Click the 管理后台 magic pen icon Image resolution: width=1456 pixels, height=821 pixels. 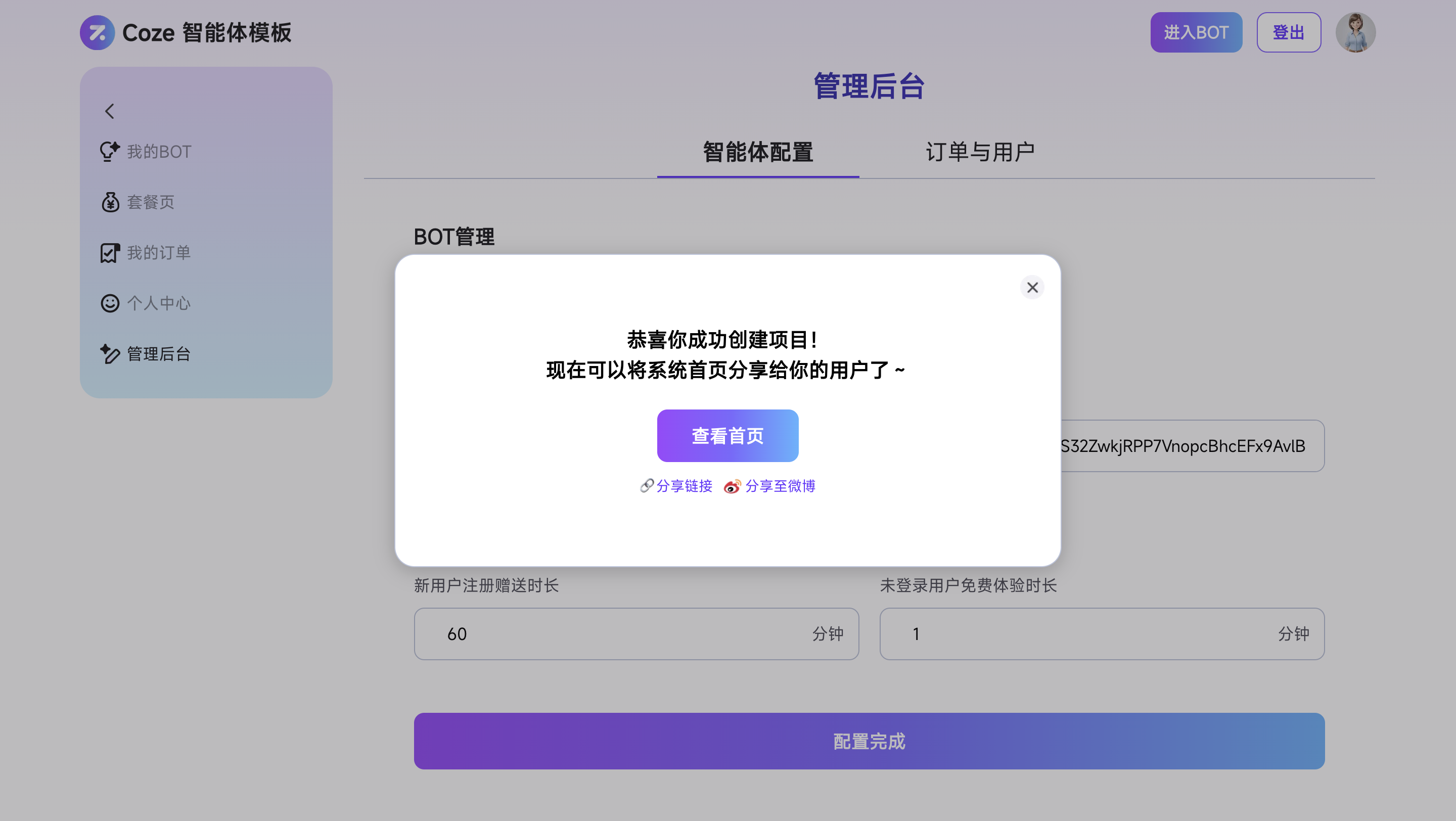click(x=110, y=354)
